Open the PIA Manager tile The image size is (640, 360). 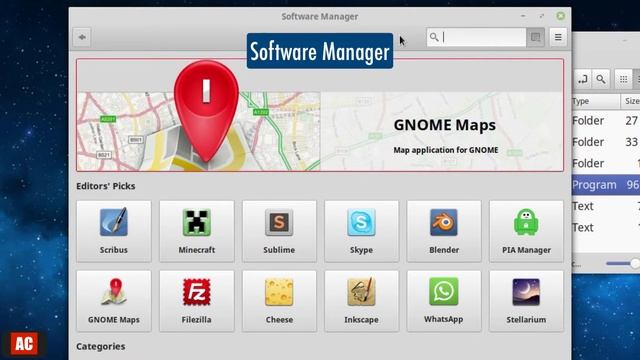click(526, 231)
